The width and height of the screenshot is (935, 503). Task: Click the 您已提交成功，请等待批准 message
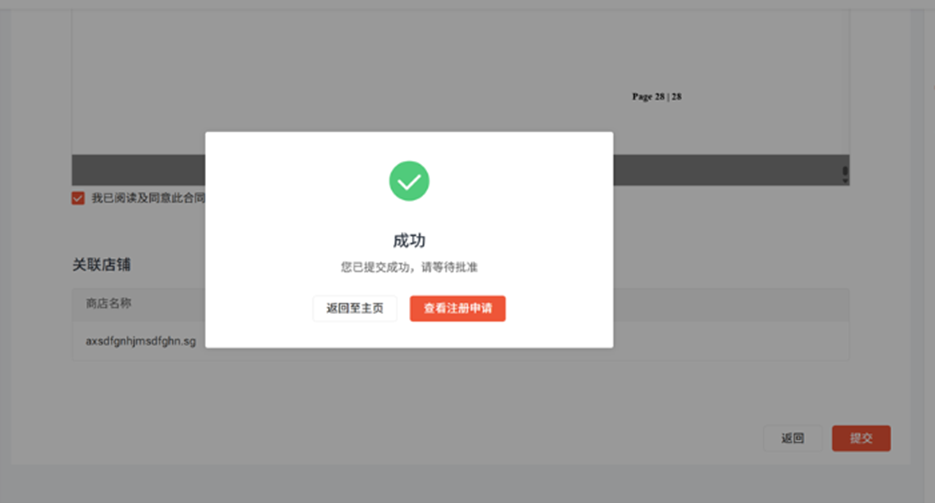(409, 268)
